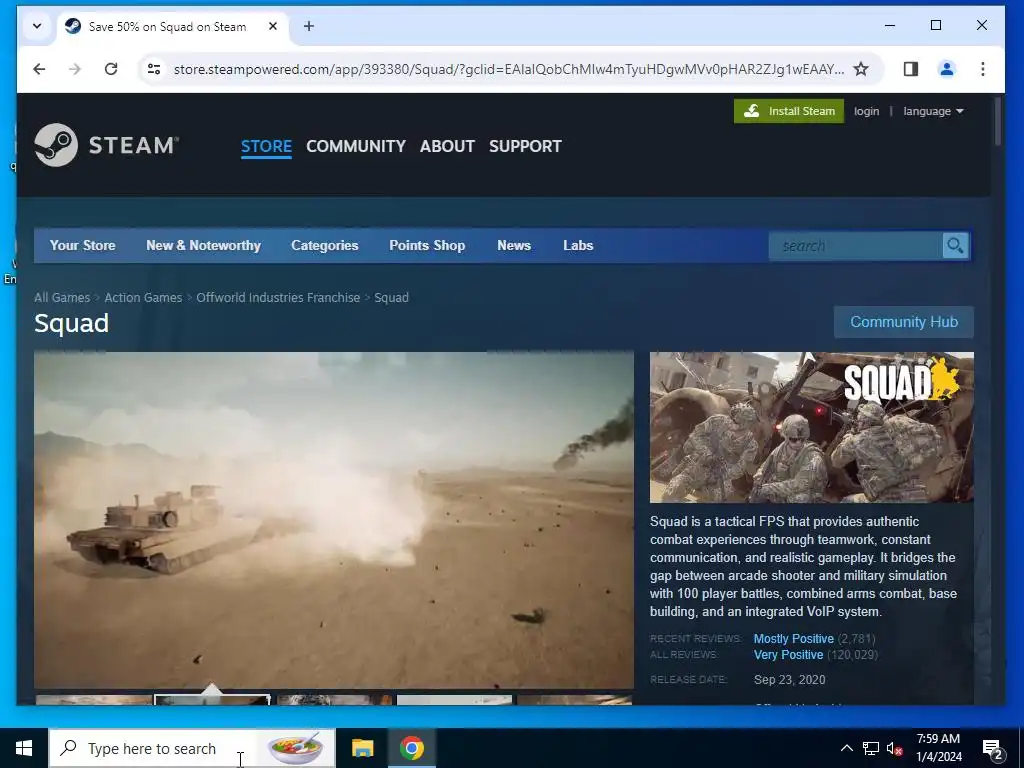Open the Categories tab
This screenshot has height=768, width=1024.
click(325, 246)
